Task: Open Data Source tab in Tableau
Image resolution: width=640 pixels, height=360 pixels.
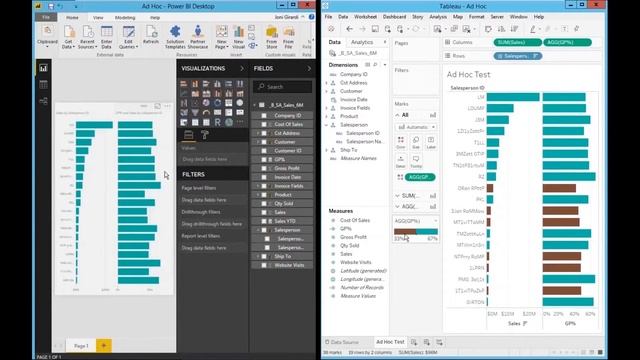Action: [342, 342]
